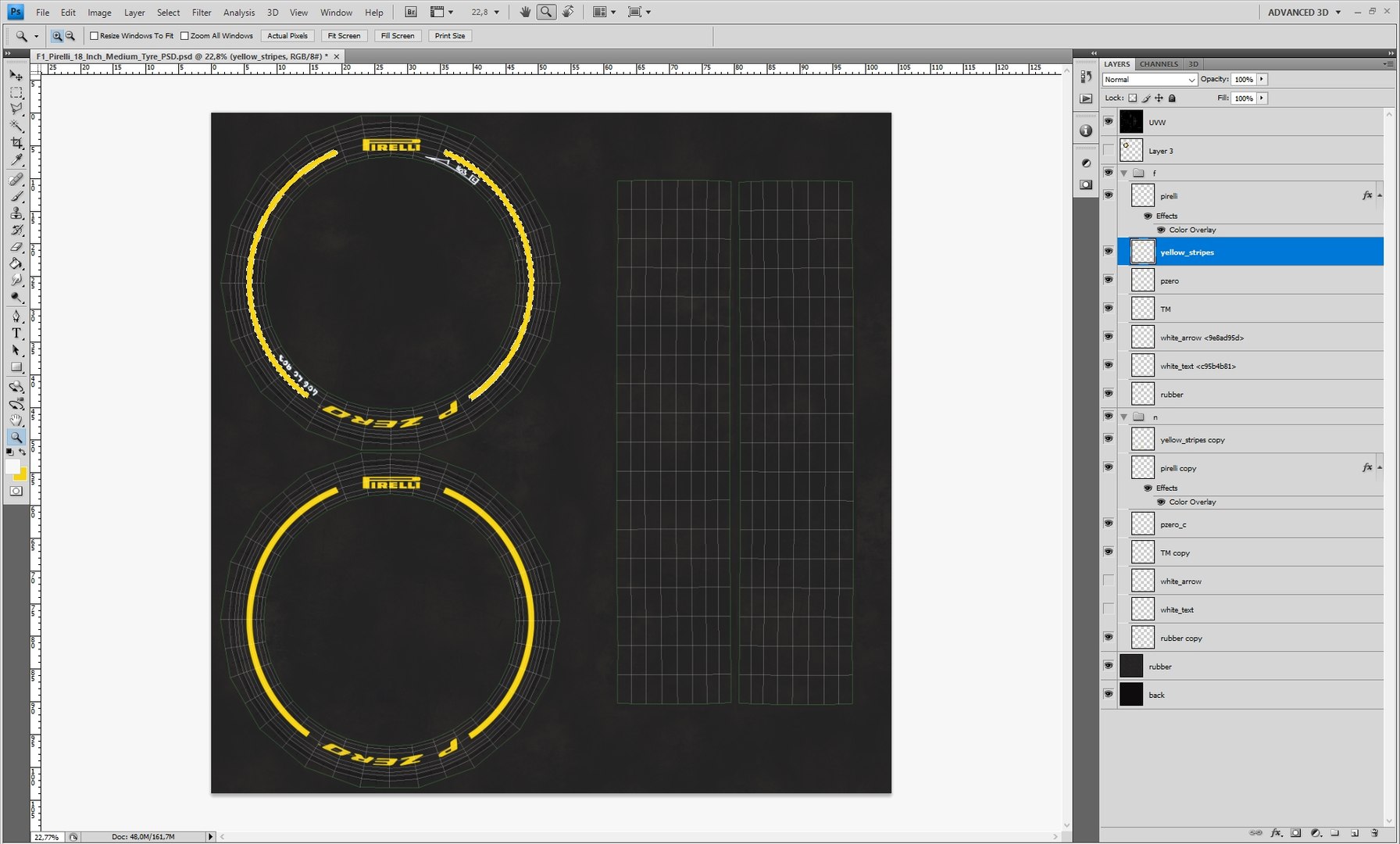
Task: Select the Path Selection tool
Action: click(x=16, y=350)
